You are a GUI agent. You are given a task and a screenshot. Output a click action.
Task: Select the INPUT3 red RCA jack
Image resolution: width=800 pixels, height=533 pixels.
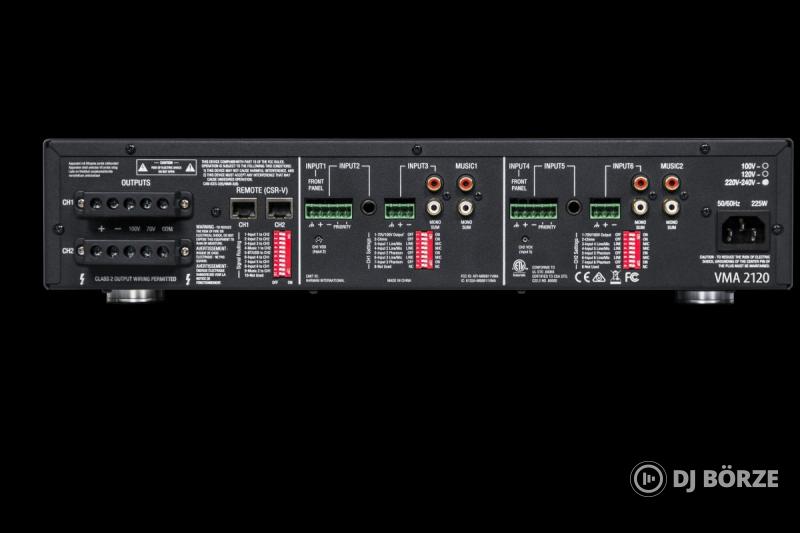[434, 182]
